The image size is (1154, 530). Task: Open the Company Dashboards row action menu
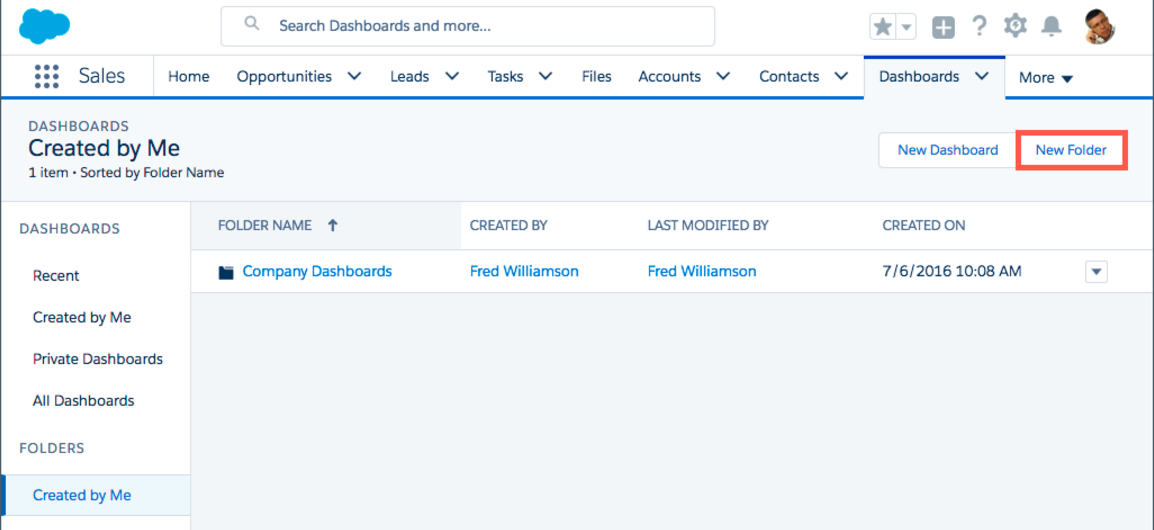click(x=1096, y=271)
